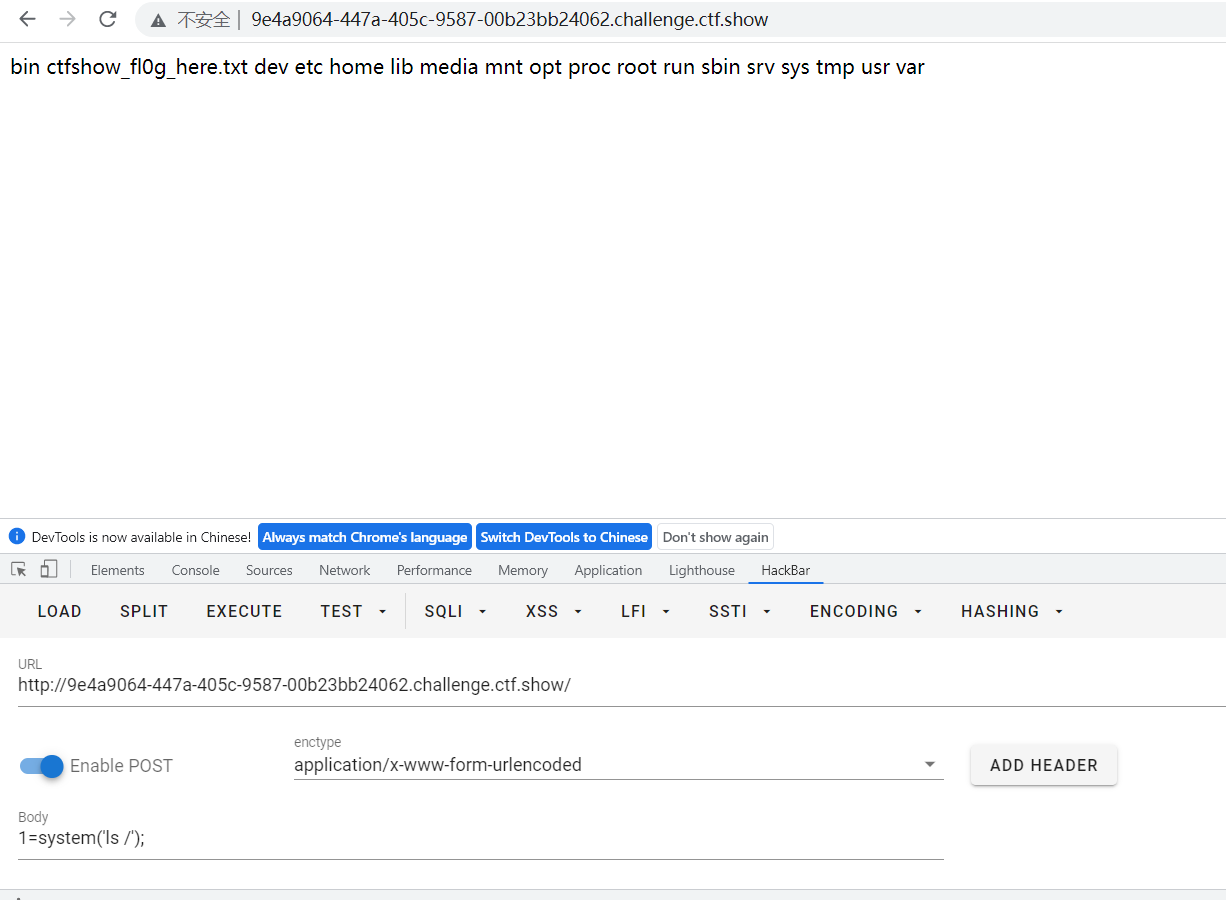
Task: Expand the HASHING dropdown menu
Action: [1012, 611]
